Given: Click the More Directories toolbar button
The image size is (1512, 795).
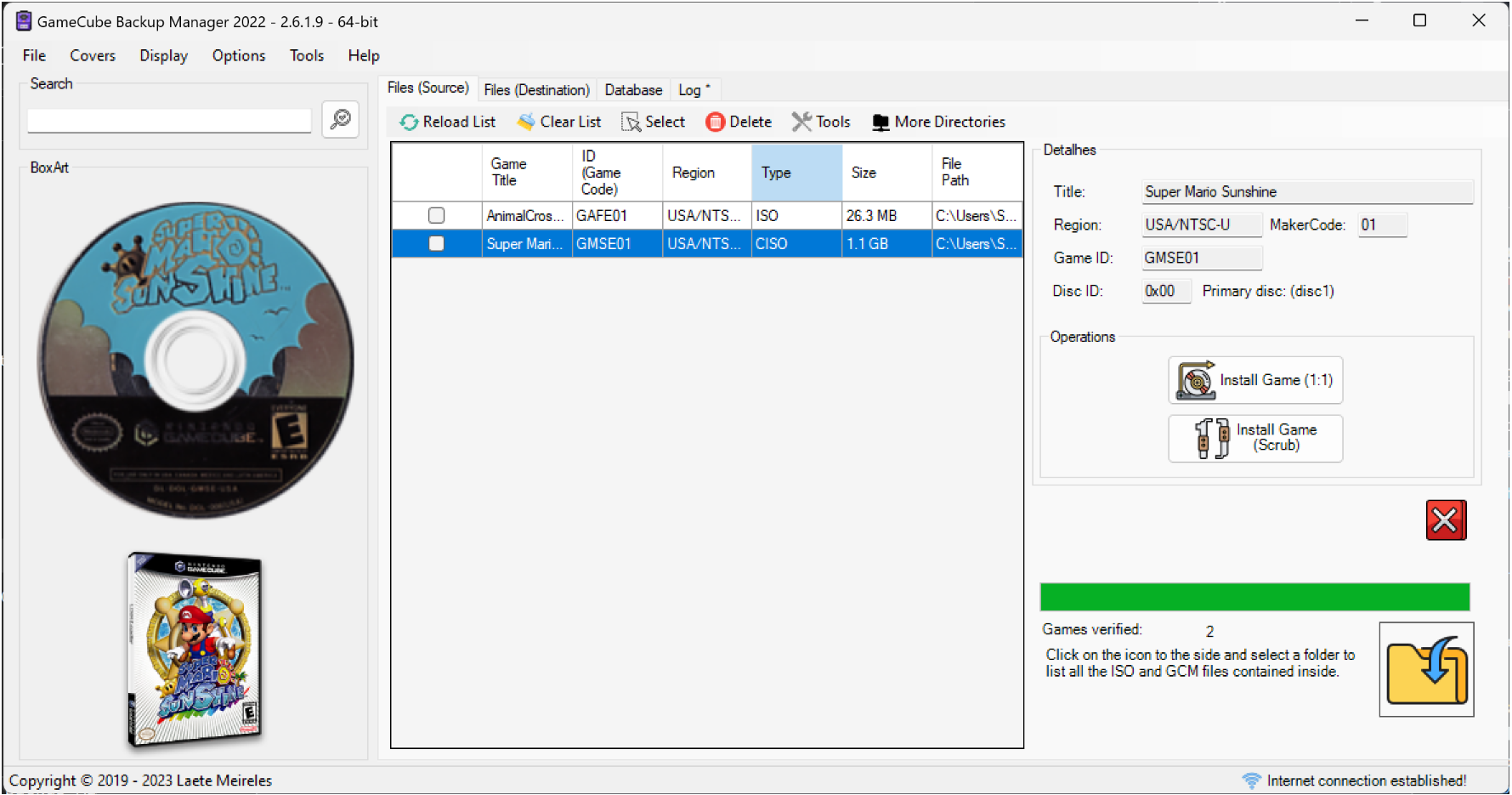Looking at the screenshot, I should pos(938,122).
